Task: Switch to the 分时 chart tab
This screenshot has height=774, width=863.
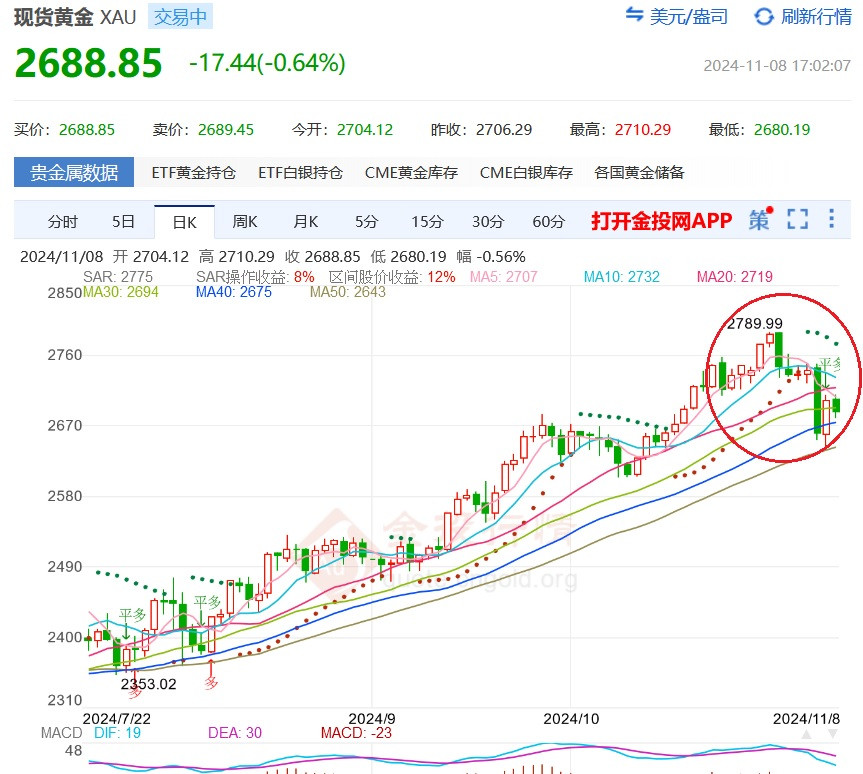Action: pos(62,221)
